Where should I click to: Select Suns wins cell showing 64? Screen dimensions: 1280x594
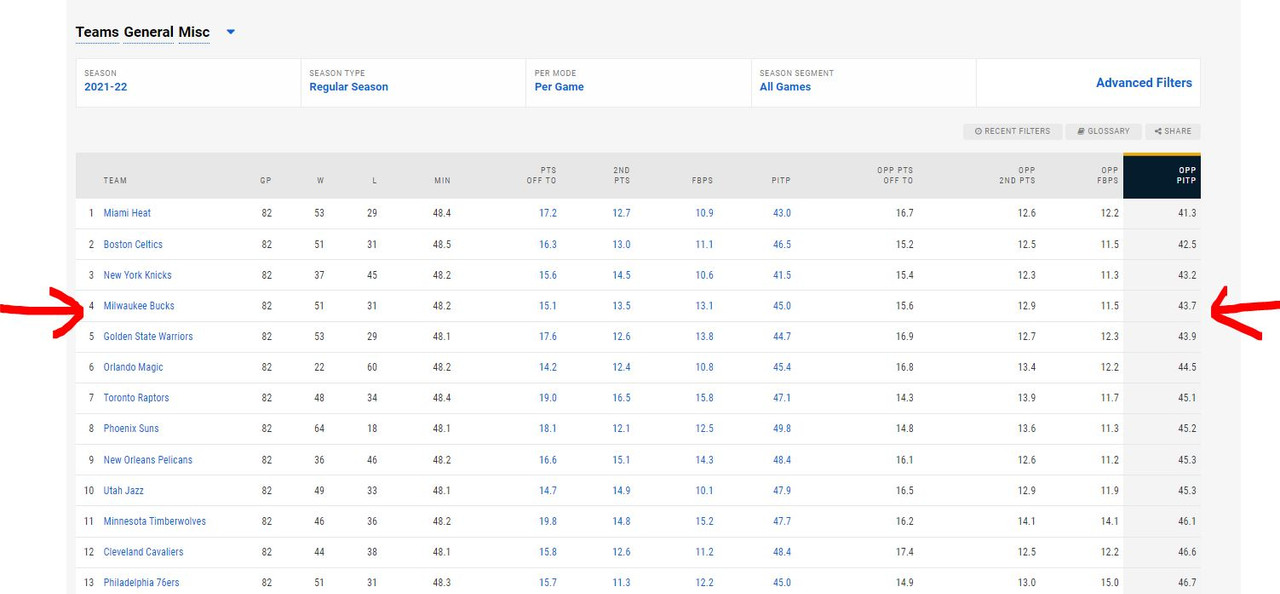pos(321,429)
